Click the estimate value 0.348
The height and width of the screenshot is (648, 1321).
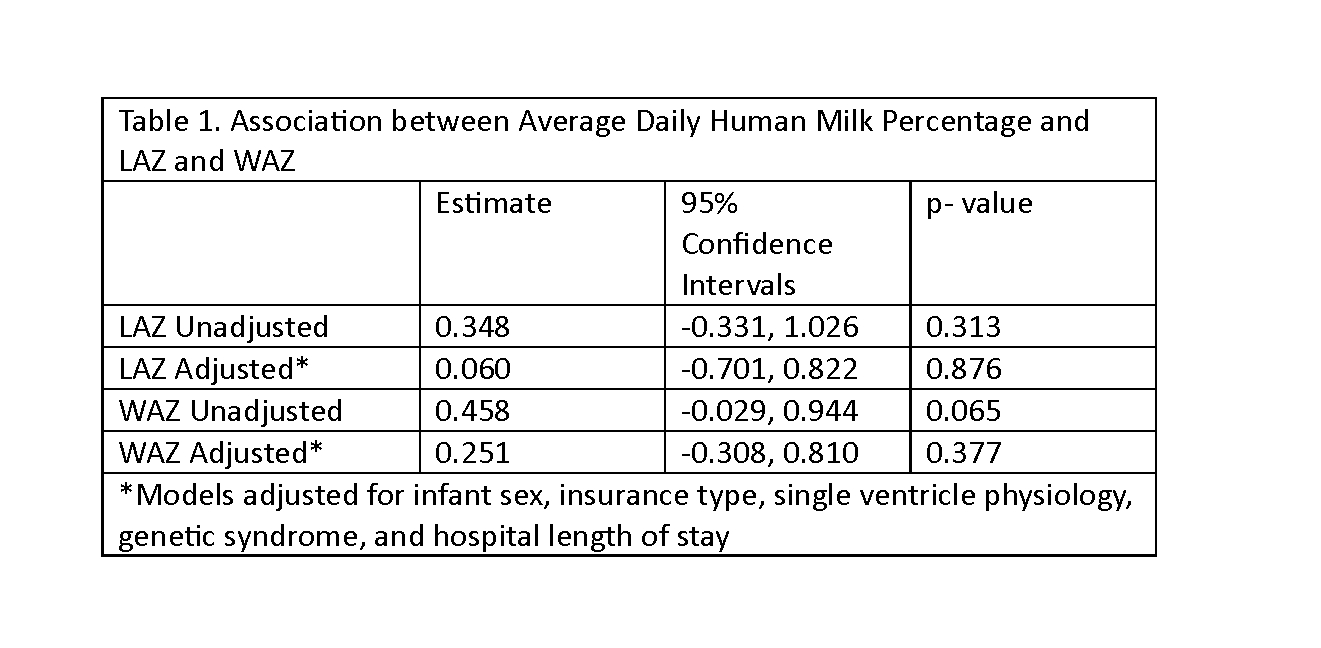point(472,327)
